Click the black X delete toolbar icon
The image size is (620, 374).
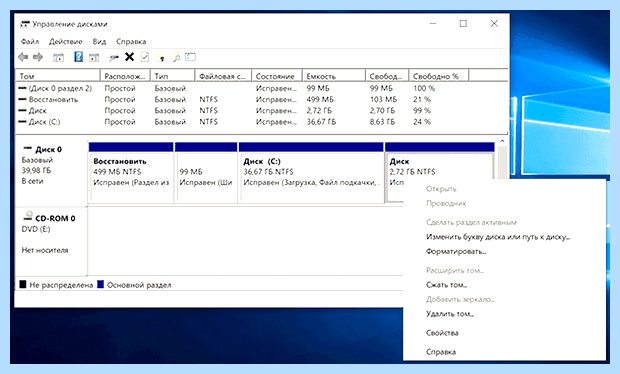tap(129, 57)
